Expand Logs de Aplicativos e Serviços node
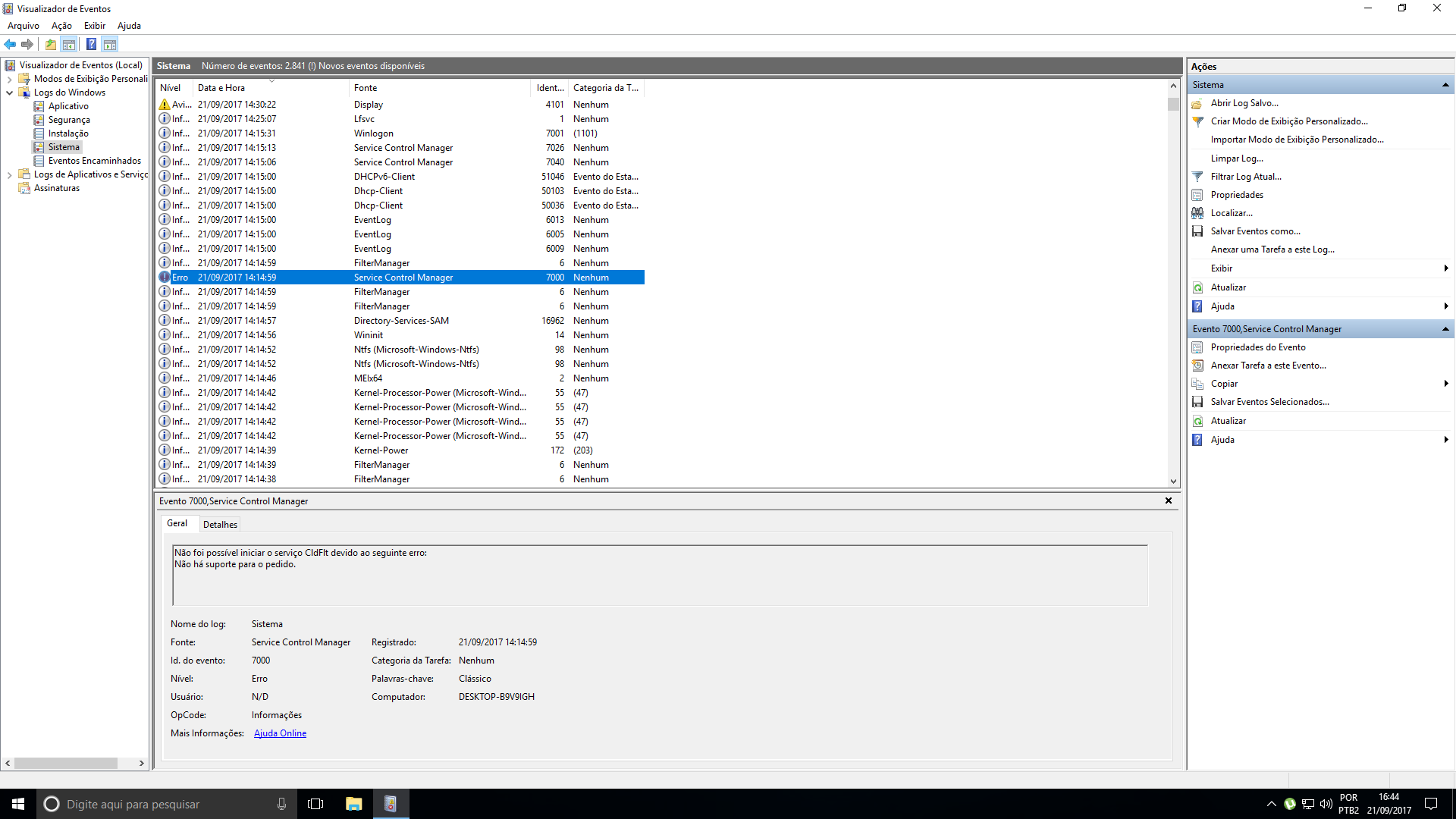1456x819 pixels. point(9,174)
